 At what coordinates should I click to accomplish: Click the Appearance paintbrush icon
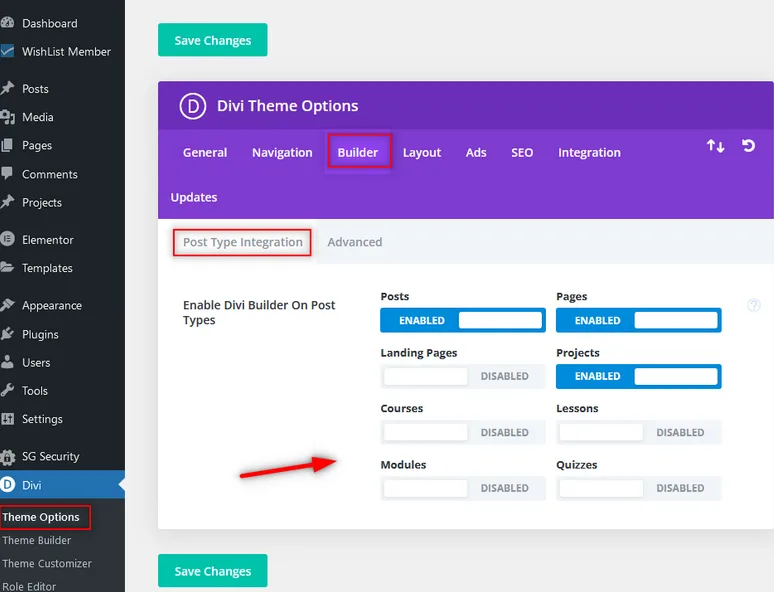[7, 305]
